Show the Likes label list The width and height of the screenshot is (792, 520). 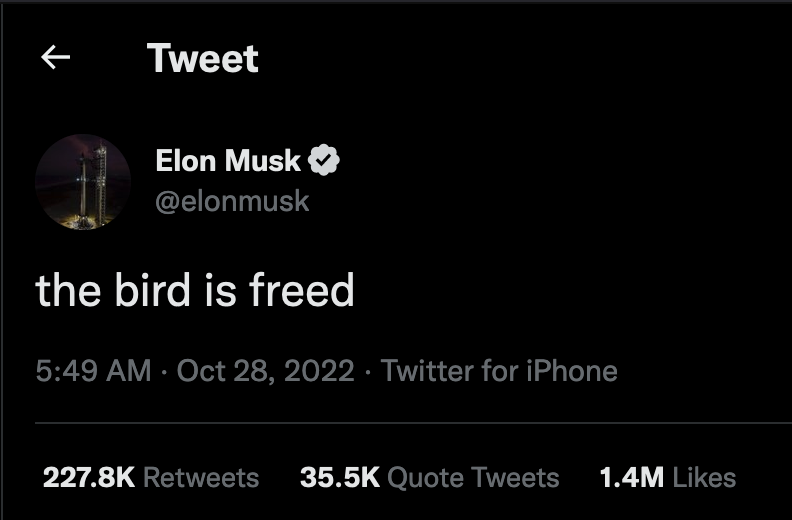(x=704, y=477)
